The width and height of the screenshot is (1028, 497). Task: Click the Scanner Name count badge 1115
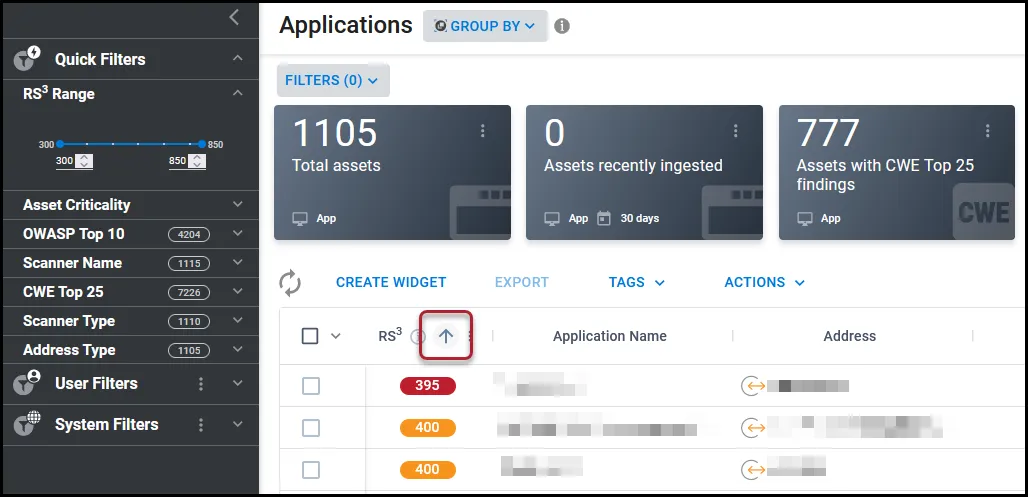(x=189, y=264)
